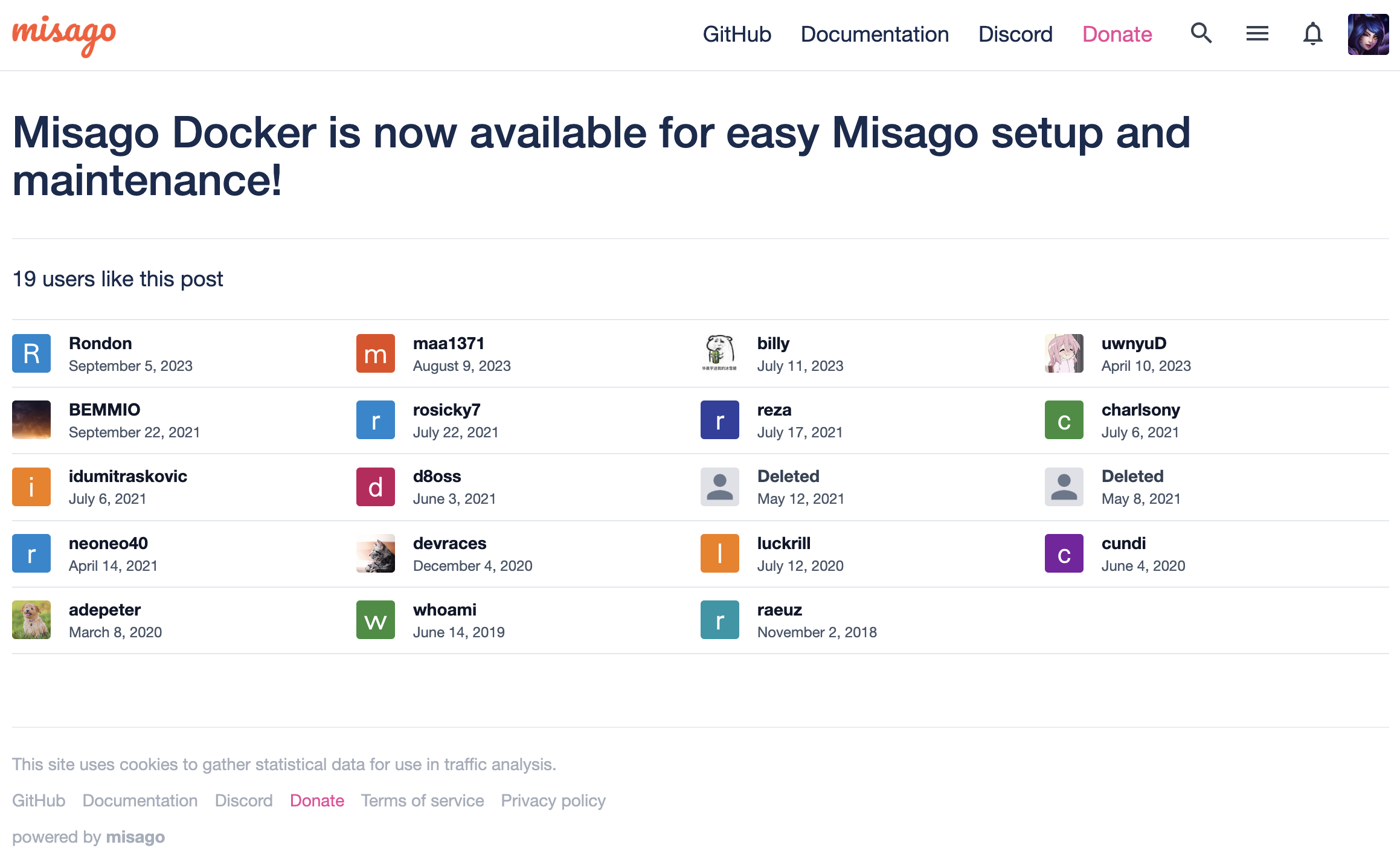
Task: Open the hamburger menu icon
Action: coord(1257,34)
